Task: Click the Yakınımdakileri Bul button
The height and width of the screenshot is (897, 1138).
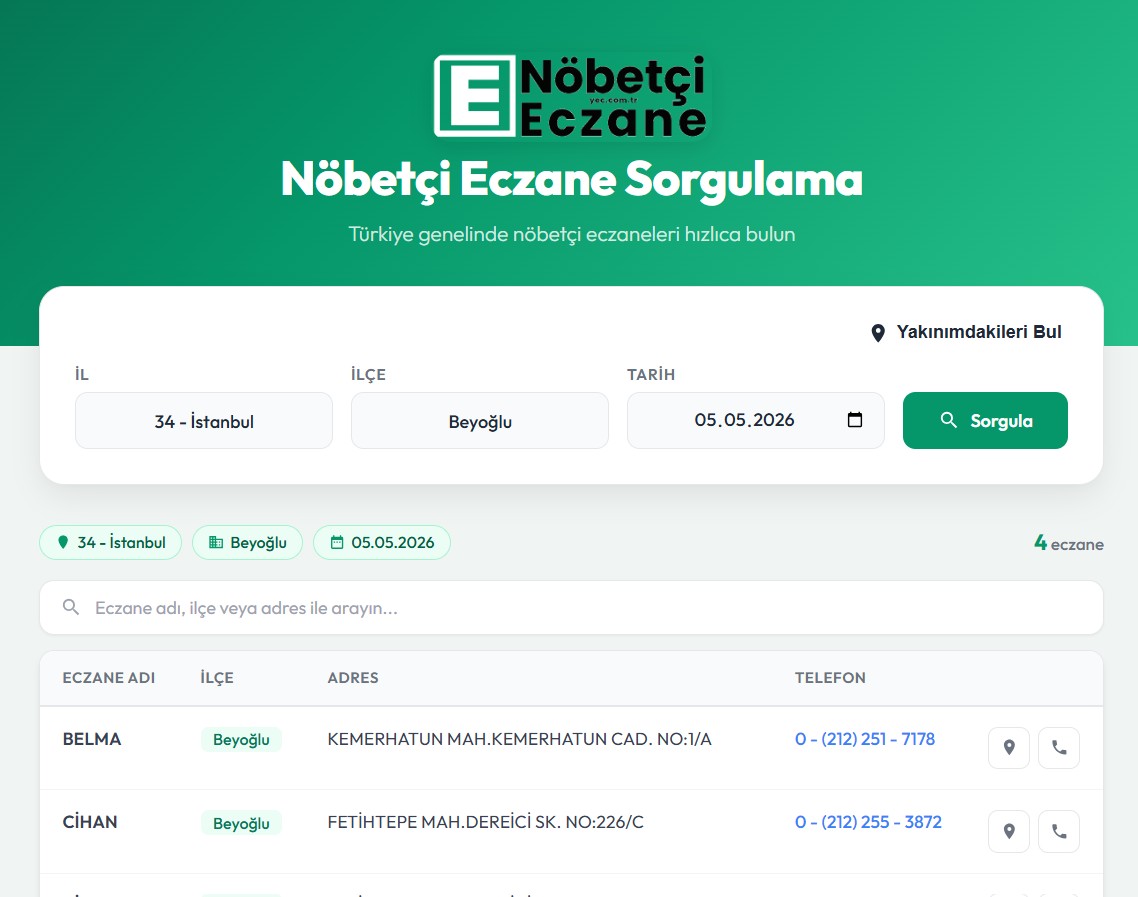Action: click(x=966, y=332)
